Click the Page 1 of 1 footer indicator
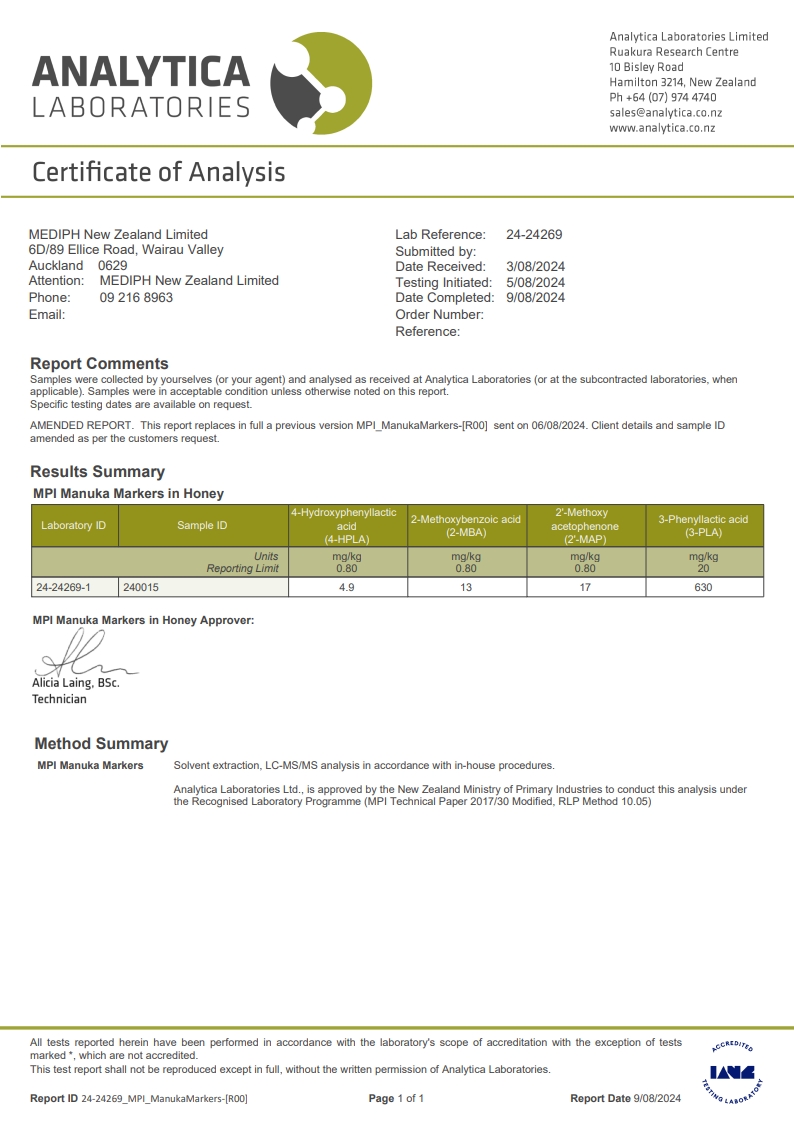 396,1098
